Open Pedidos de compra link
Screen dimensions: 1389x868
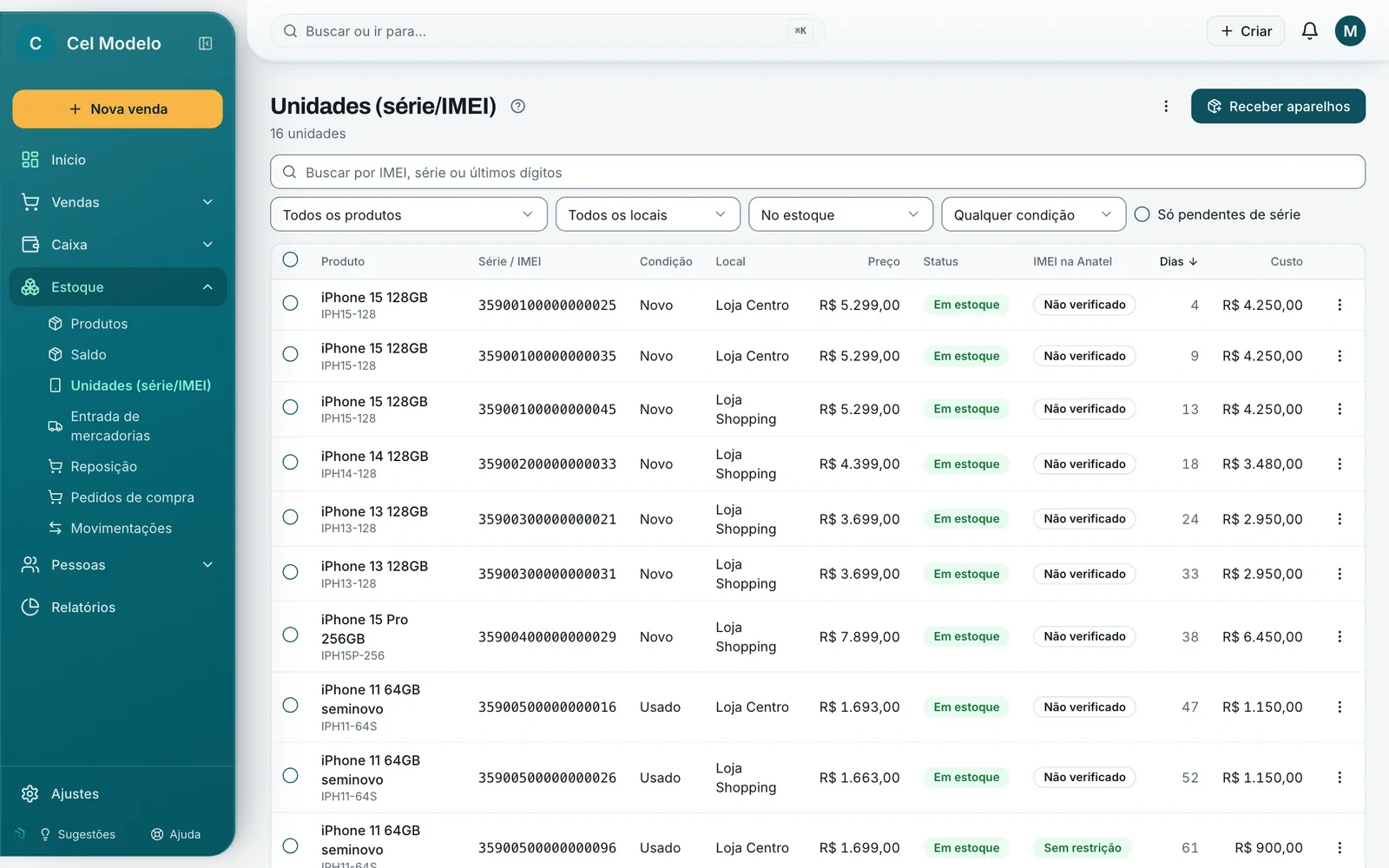132,497
